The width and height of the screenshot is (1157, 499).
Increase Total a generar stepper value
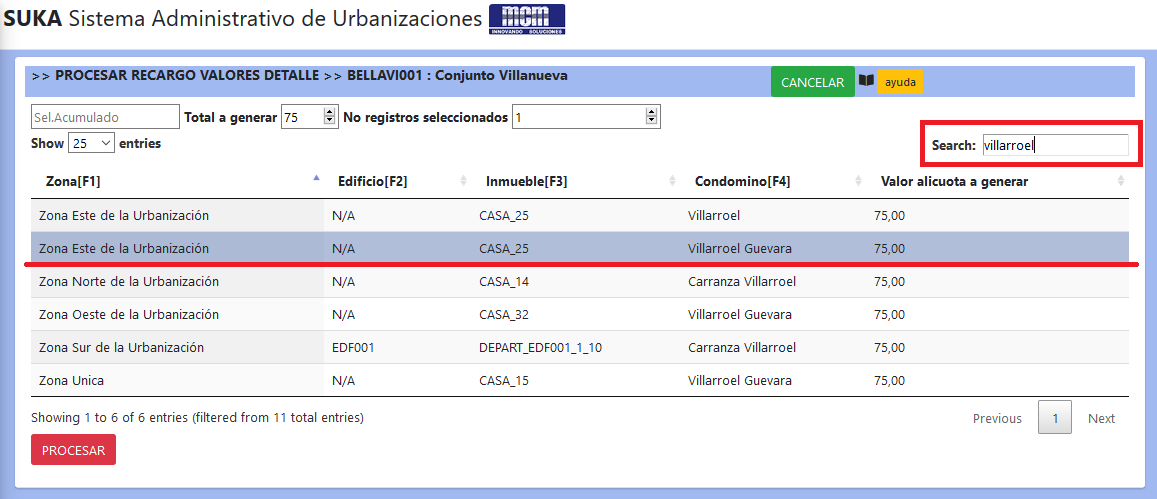(x=330, y=112)
